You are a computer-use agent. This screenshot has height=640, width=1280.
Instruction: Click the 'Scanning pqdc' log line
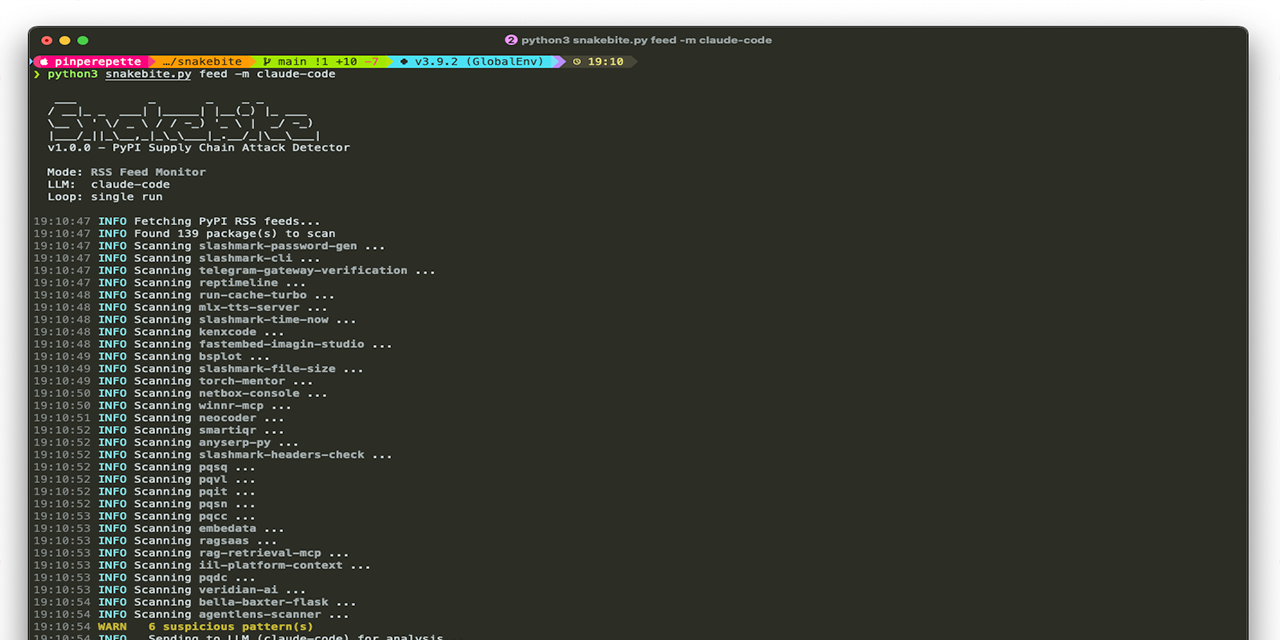pos(145,578)
